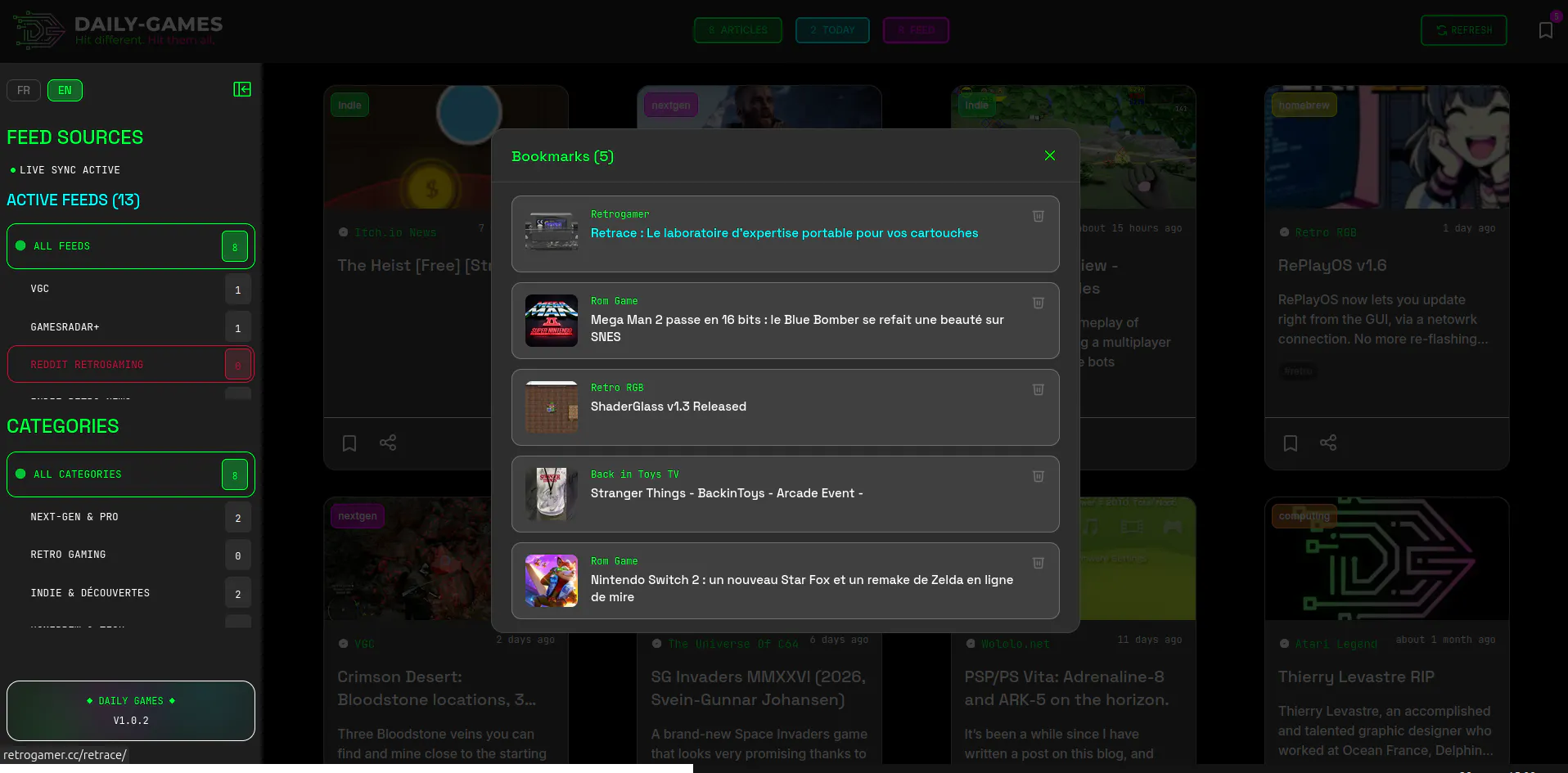1568x773 pixels.
Task: Switch language to FR
Action: point(24,90)
